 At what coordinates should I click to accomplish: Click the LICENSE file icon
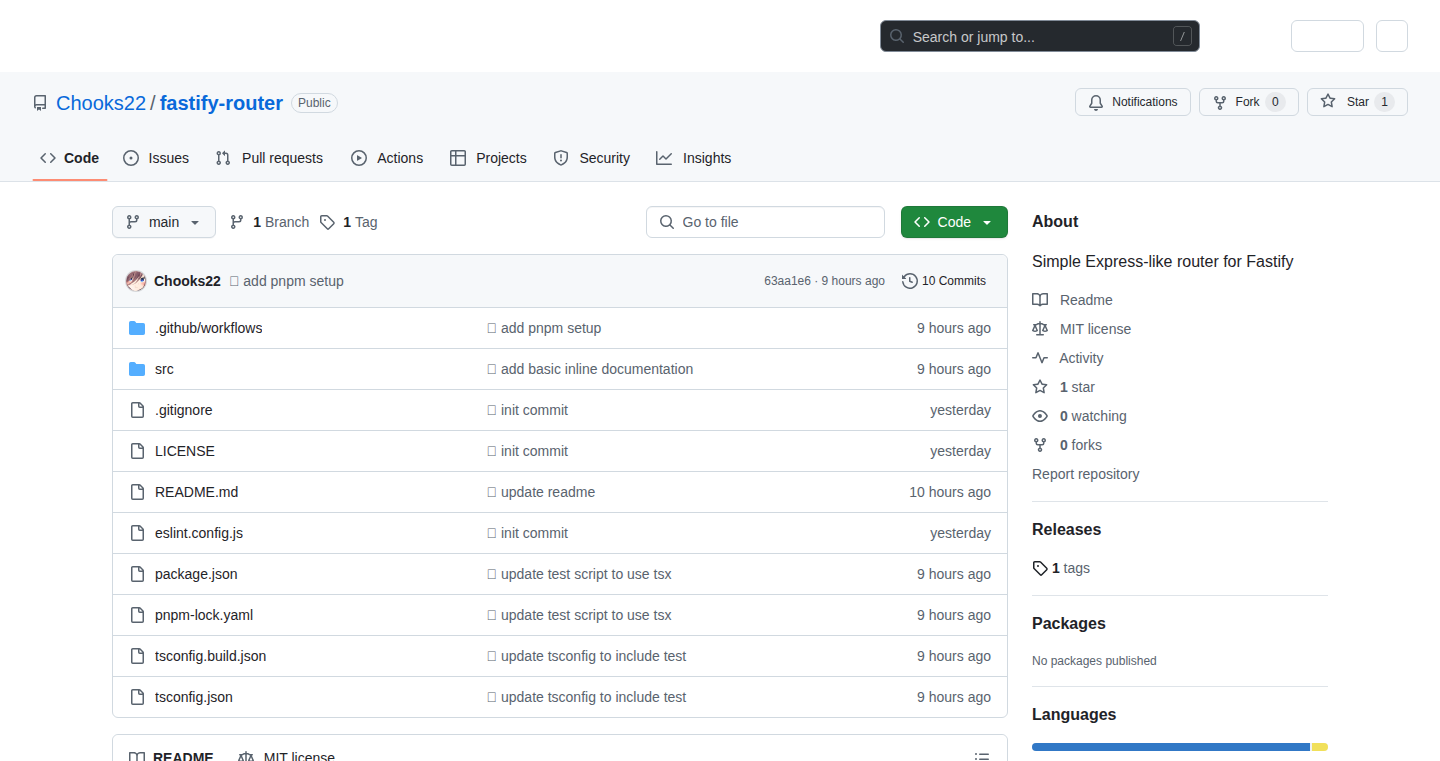coord(137,451)
